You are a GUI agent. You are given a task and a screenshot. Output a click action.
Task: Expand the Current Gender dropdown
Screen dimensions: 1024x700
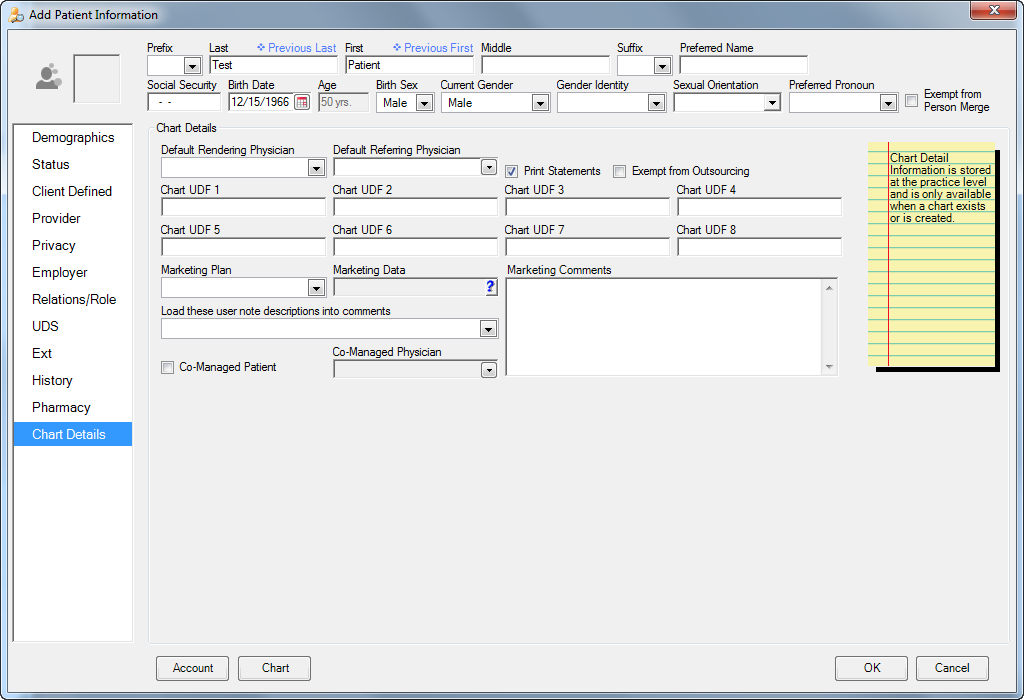coord(540,103)
